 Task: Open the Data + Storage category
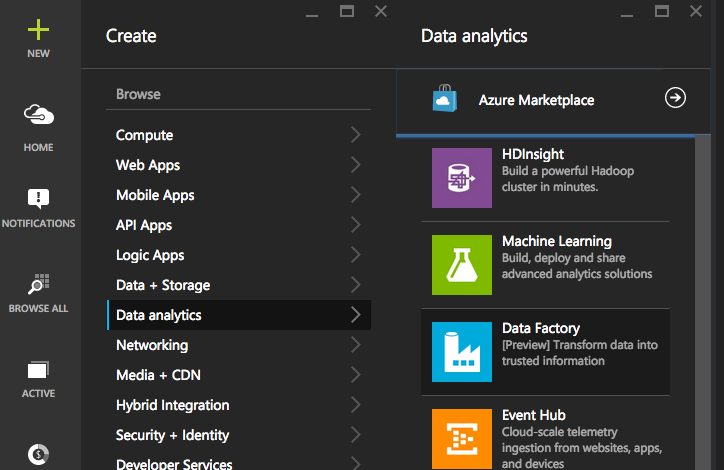239,285
